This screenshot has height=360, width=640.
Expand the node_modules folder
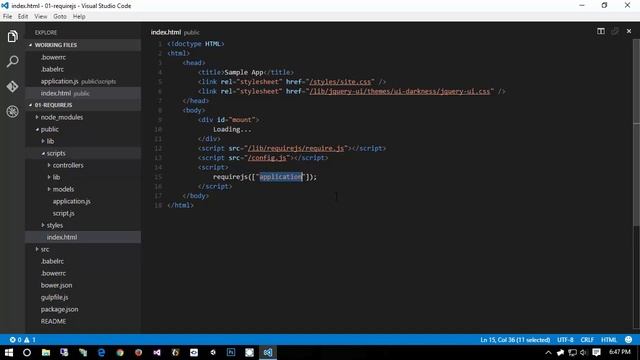pyautogui.click(x=83, y=117)
